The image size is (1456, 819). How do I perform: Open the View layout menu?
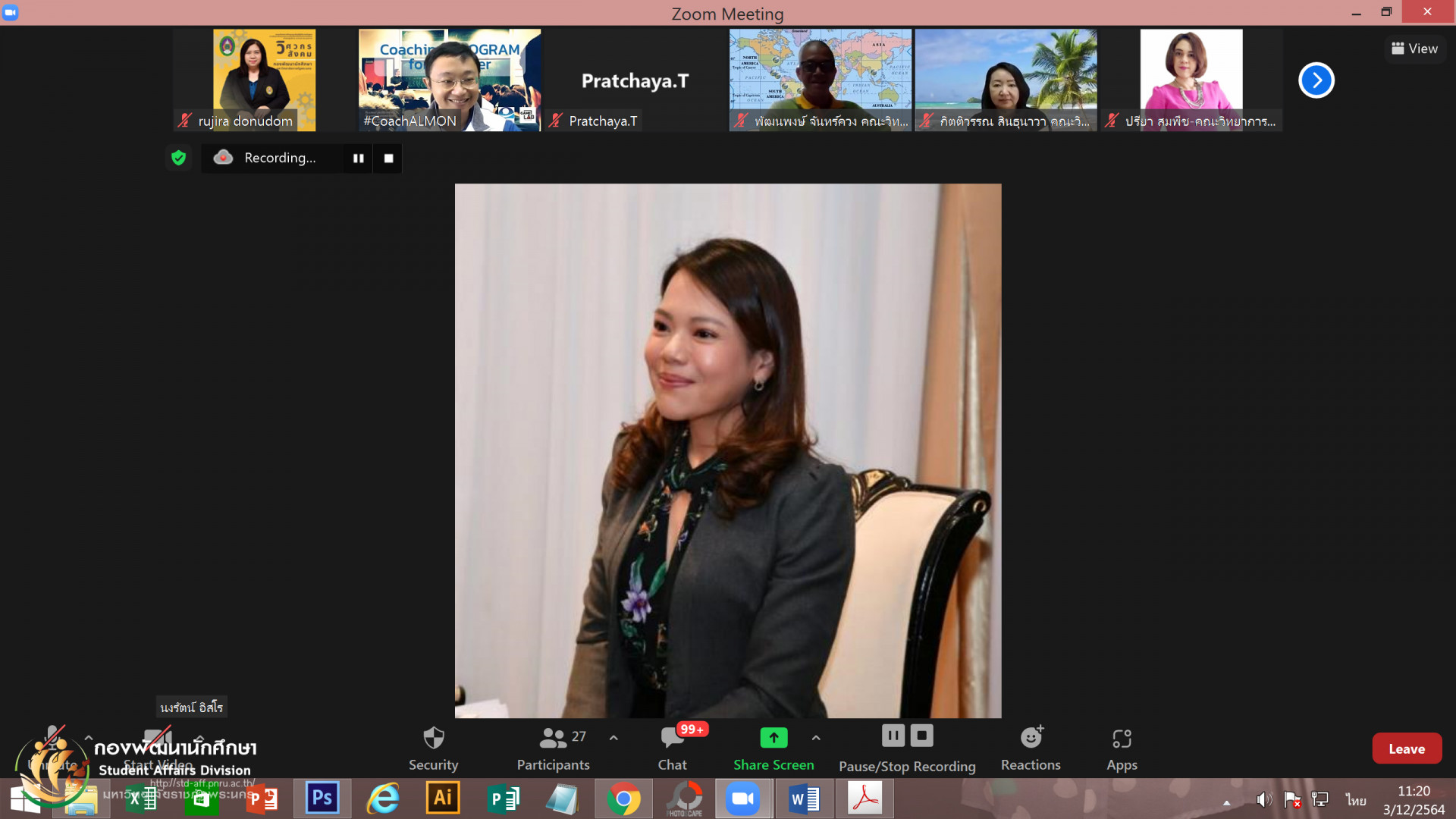pos(1415,49)
